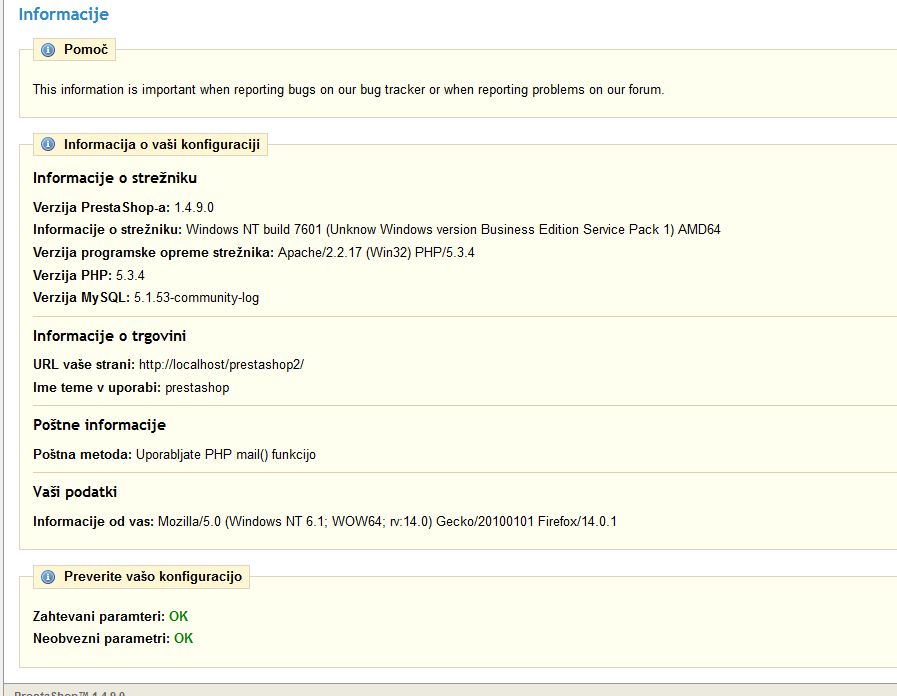Click the 'Verzija PrestaShop-a:' label
Viewport: 897px width, 696px height.
click(101, 208)
